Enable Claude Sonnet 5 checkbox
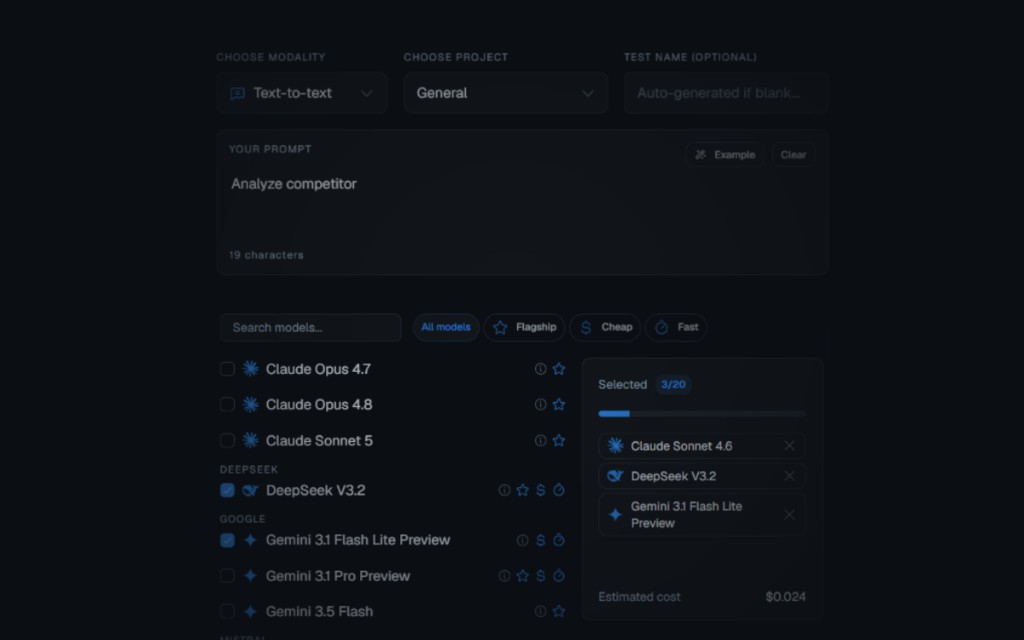Image resolution: width=1024 pixels, height=640 pixels. [x=227, y=440]
